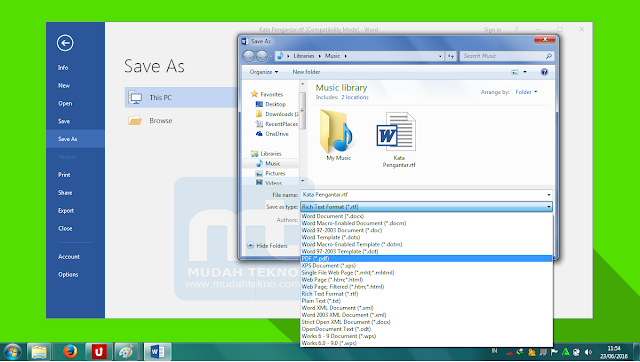Click Save in Word backstage

pyautogui.click(x=76, y=121)
